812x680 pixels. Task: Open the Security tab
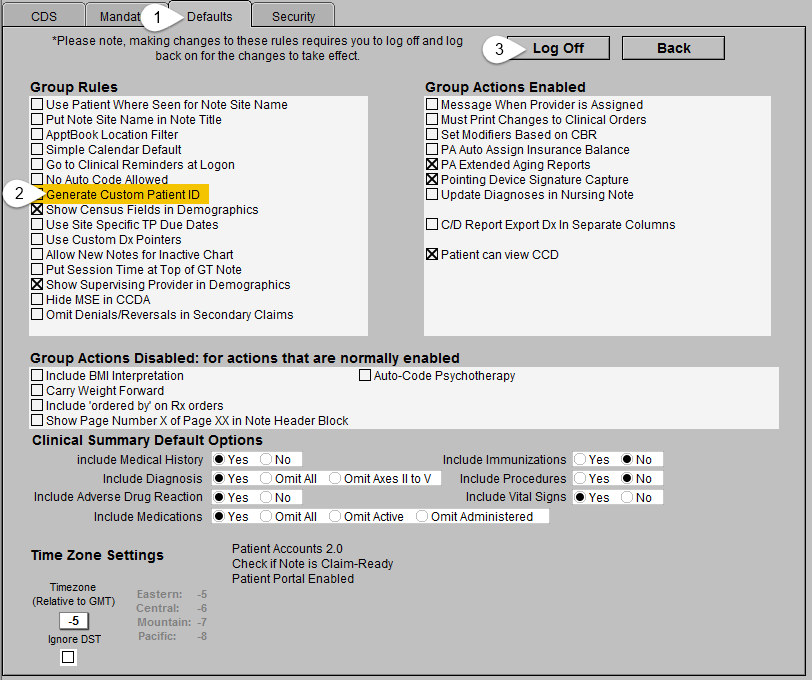[x=293, y=16]
